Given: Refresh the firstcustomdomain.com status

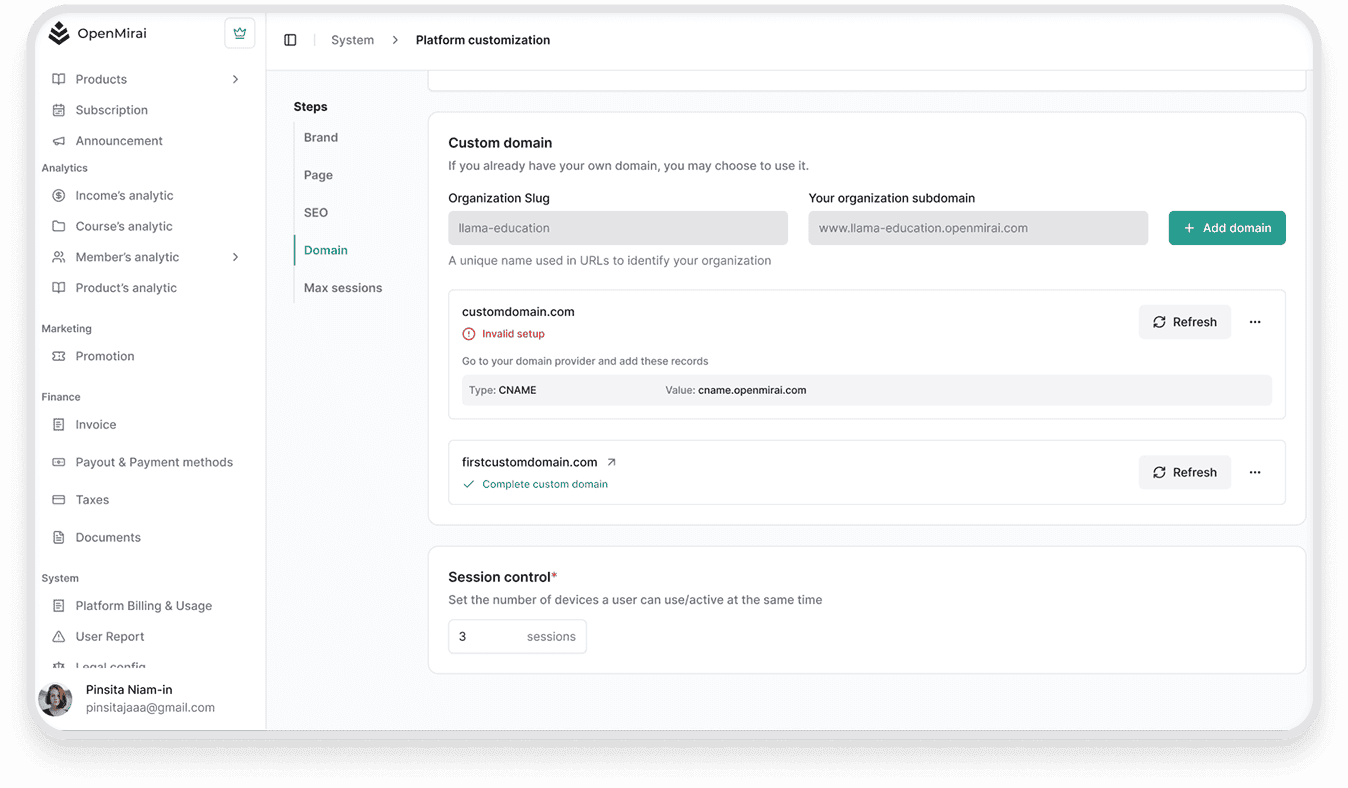Looking at the screenshot, I should click(x=1184, y=472).
